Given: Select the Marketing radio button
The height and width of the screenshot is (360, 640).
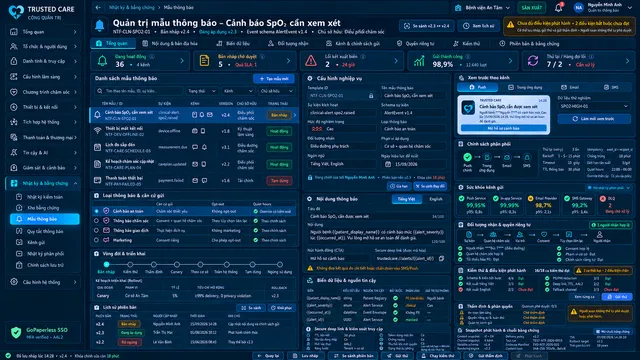Looking at the screenshot, I should [x=96, y=240].
